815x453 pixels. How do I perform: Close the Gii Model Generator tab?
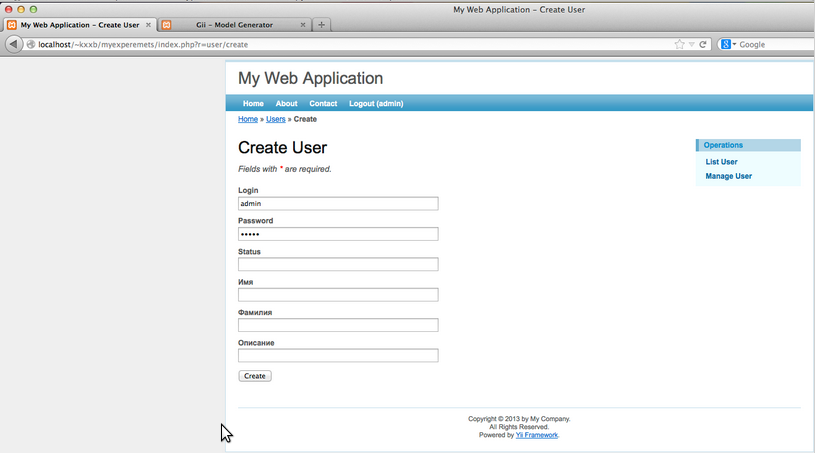[303, 24]
